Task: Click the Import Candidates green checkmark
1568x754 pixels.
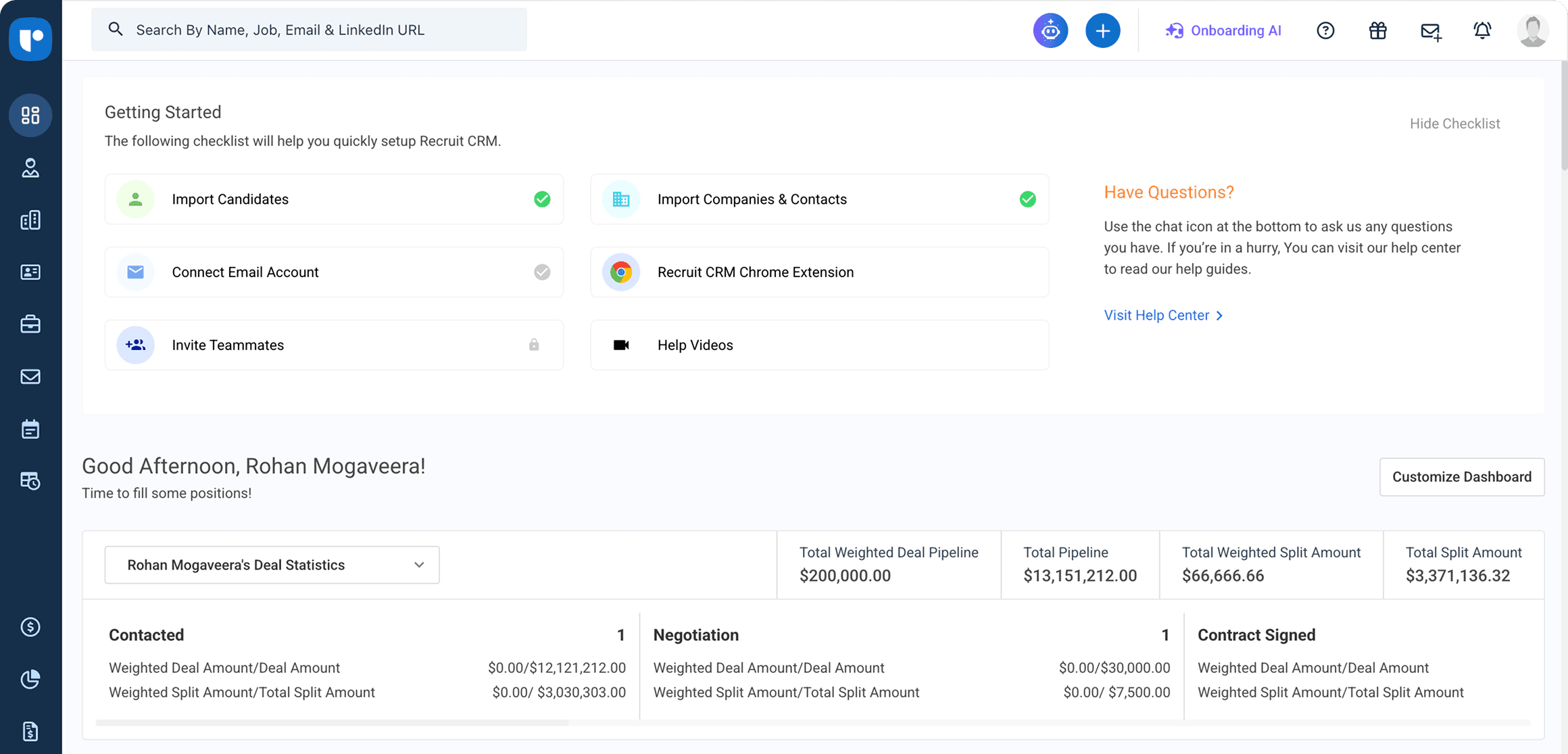Action: [x=542, y=199]
